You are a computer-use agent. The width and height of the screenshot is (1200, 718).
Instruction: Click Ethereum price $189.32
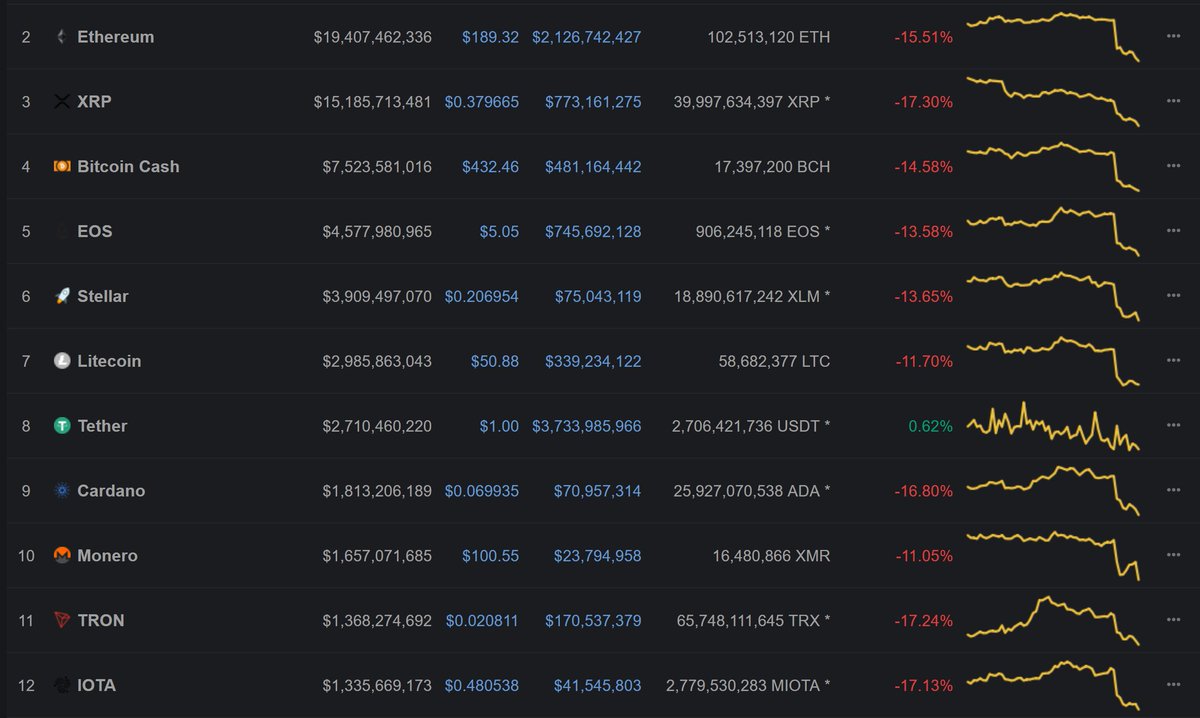[x=490, y=37]
